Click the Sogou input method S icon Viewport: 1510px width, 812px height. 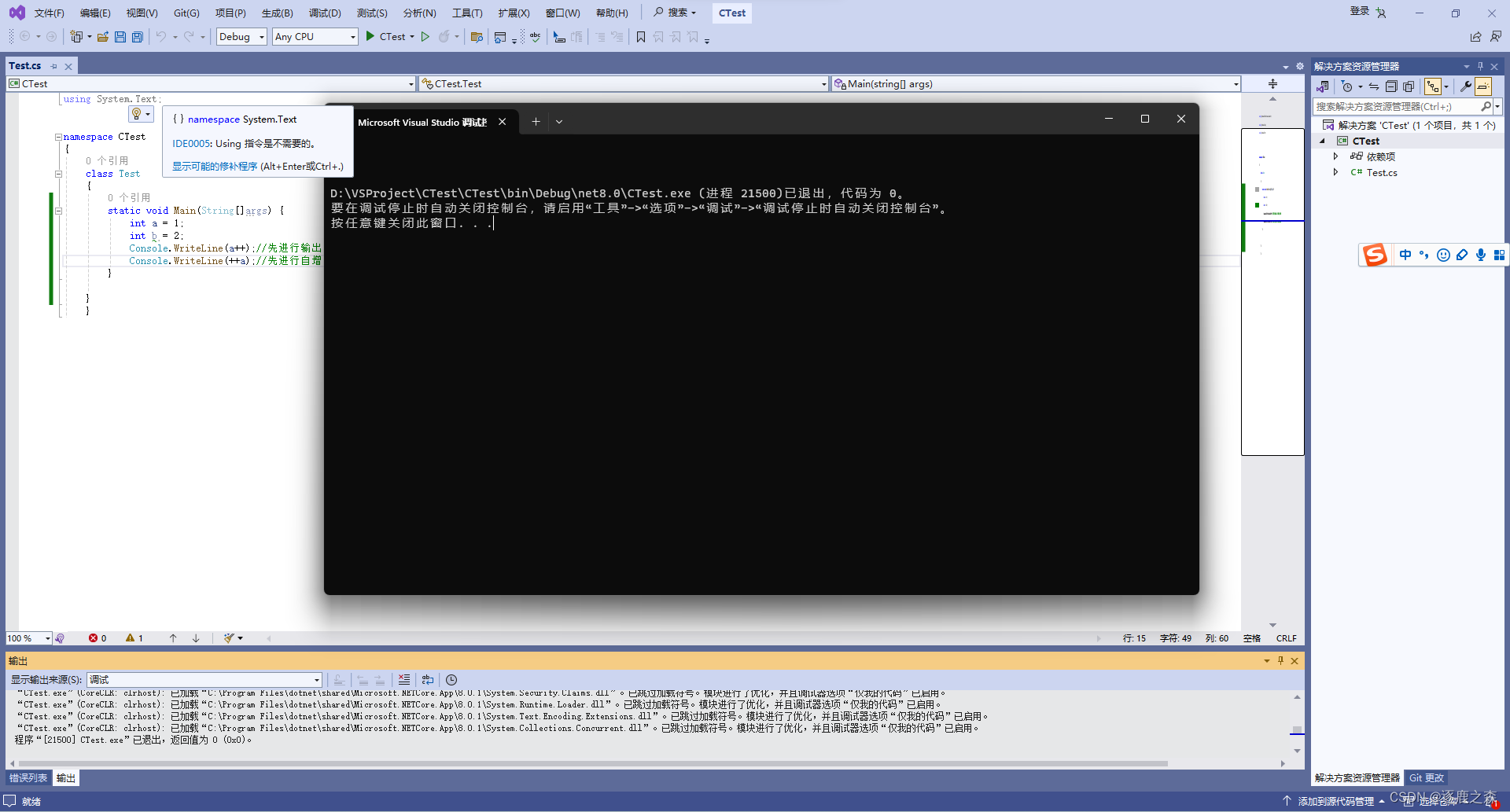(1375, 255)
